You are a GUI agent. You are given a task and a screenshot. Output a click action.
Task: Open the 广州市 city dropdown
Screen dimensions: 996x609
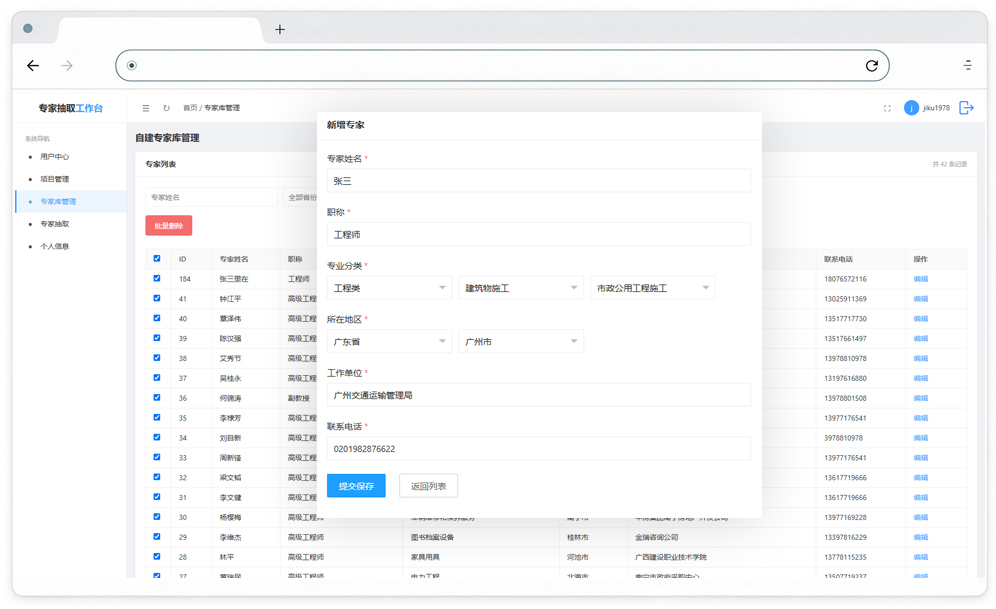(521, 341)
